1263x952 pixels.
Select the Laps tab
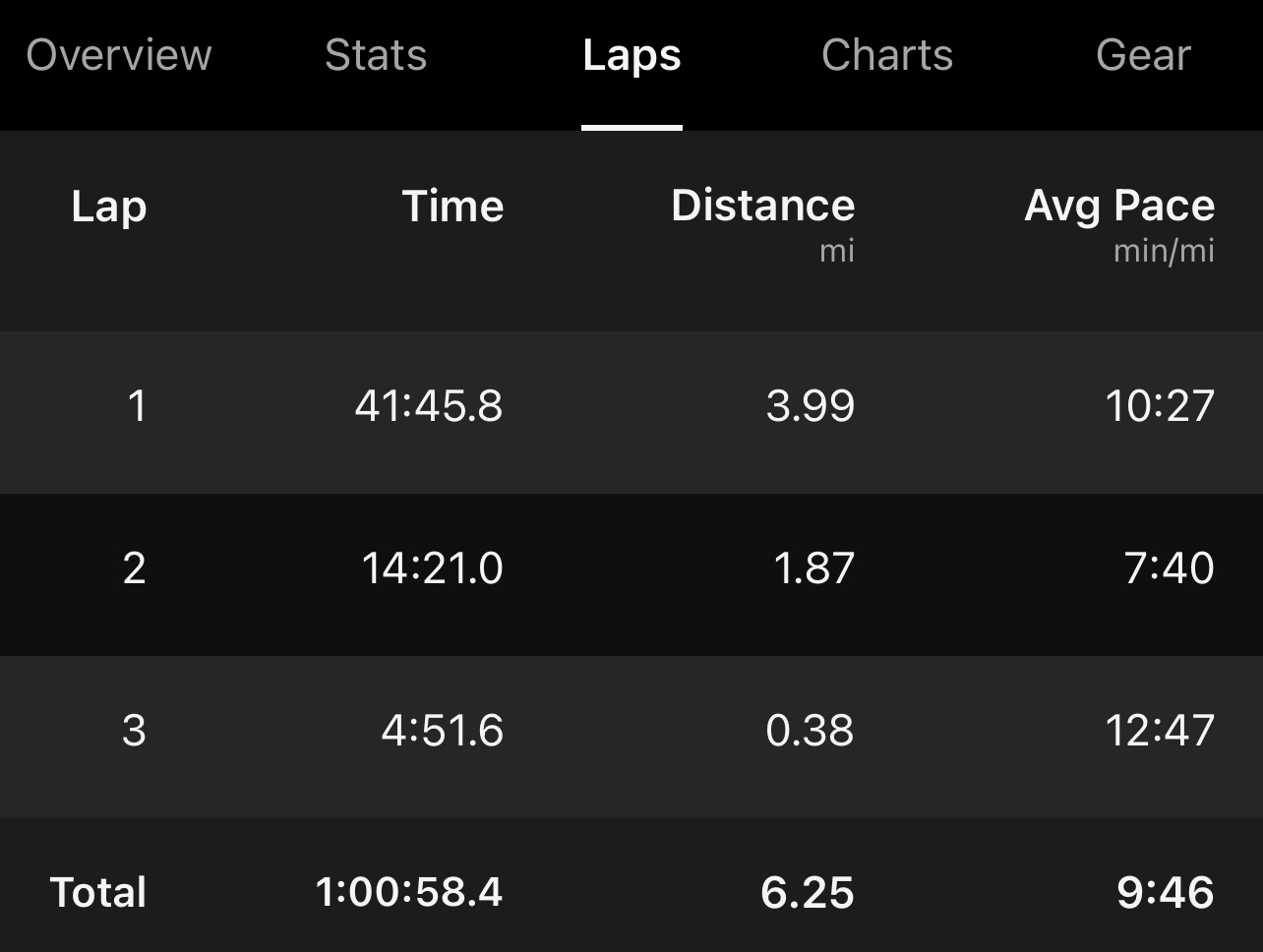(x=631, y=56)
